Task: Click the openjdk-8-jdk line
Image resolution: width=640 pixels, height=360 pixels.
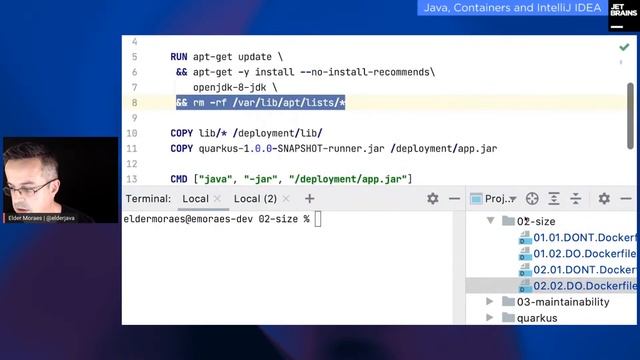Action: (x=235, y=87)
